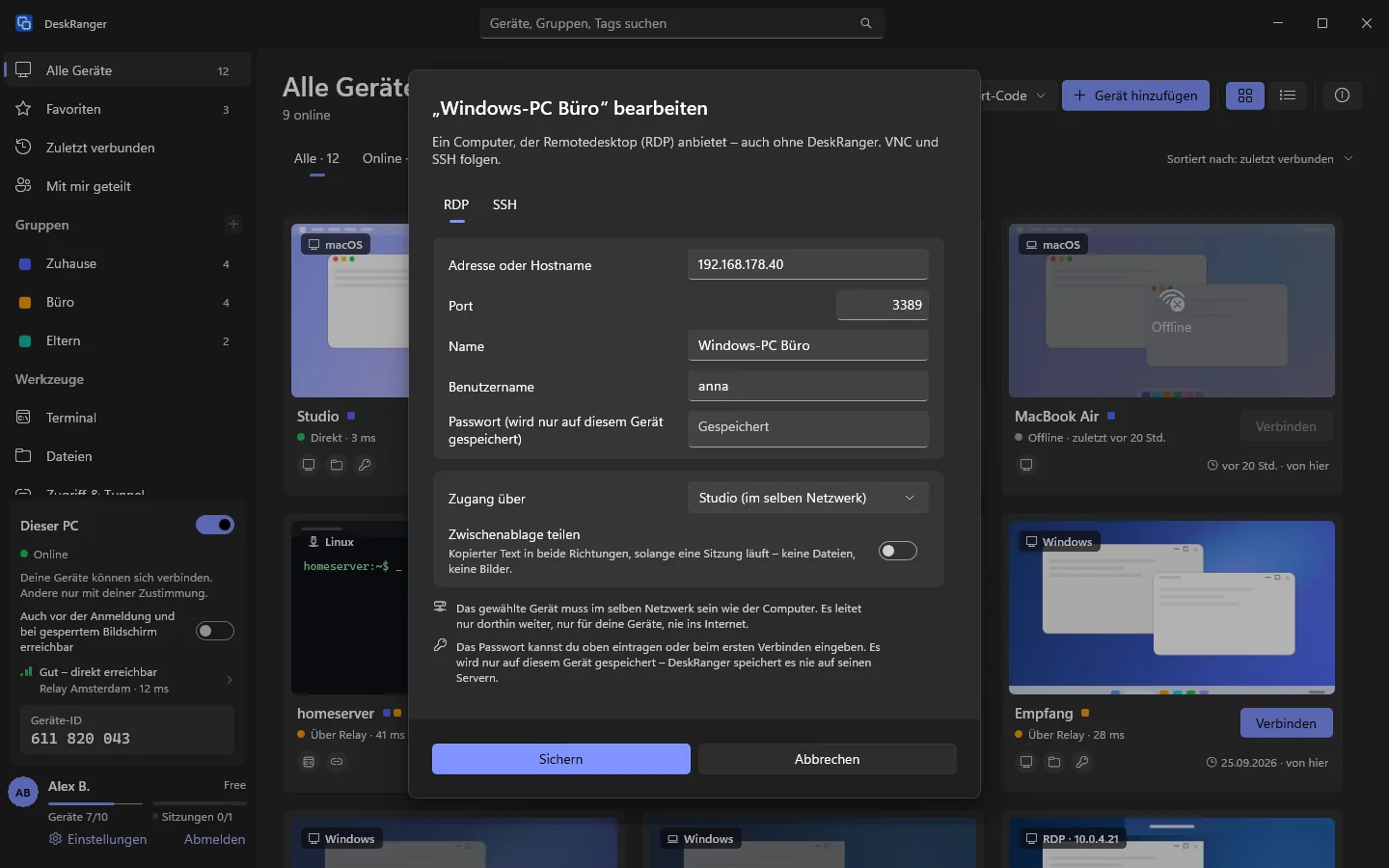Click the key icon on the Empfang card

point(1082,762)
